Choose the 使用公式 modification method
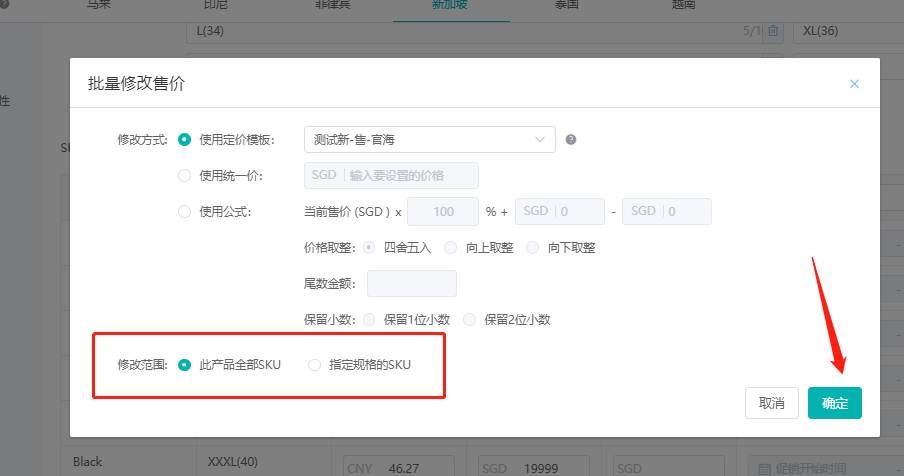The height and width of the screenshot is (476, 904). point(184,212)
